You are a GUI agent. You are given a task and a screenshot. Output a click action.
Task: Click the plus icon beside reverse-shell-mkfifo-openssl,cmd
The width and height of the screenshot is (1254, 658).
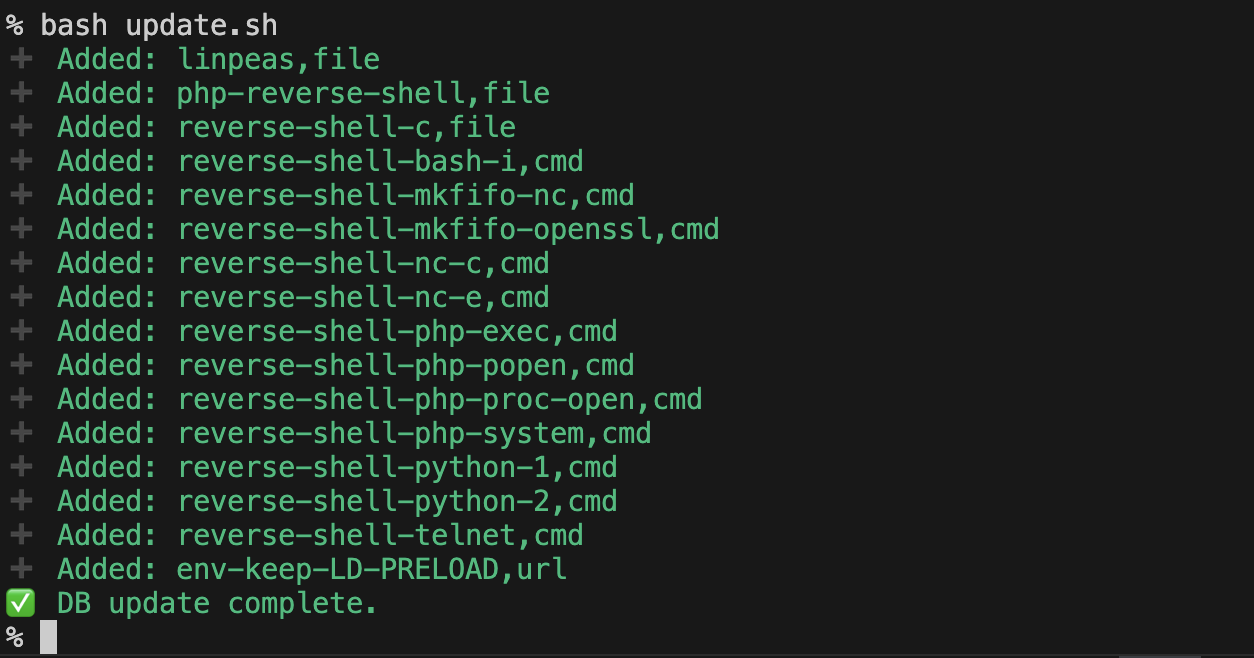coord(21,230)
